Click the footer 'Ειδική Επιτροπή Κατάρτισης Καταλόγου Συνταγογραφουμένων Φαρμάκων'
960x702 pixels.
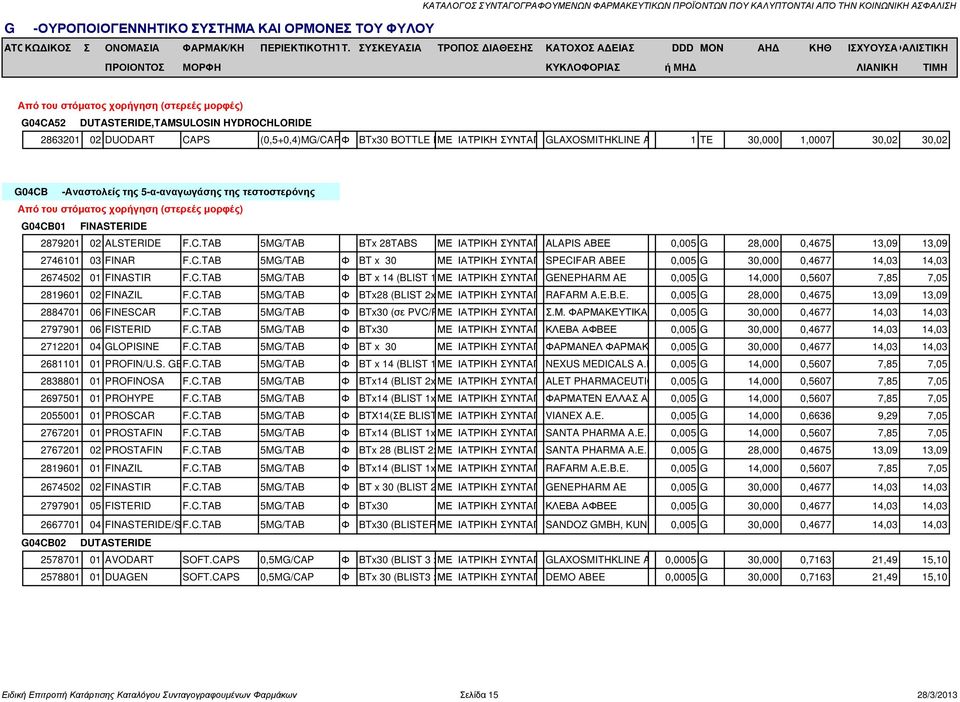(x=151, y=695)
